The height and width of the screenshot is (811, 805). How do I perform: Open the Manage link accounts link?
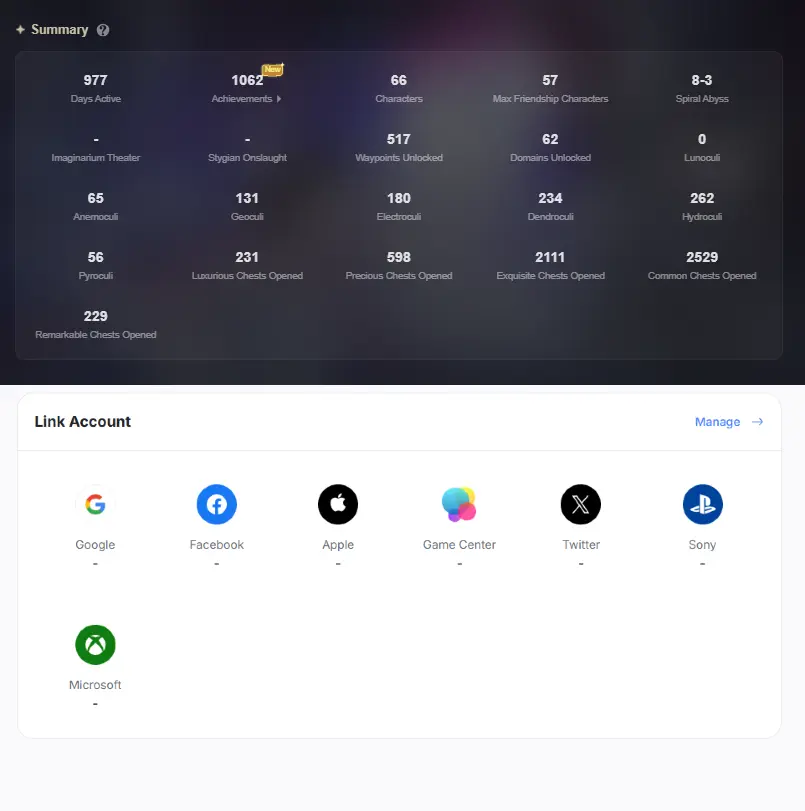(x=717, y=422)
